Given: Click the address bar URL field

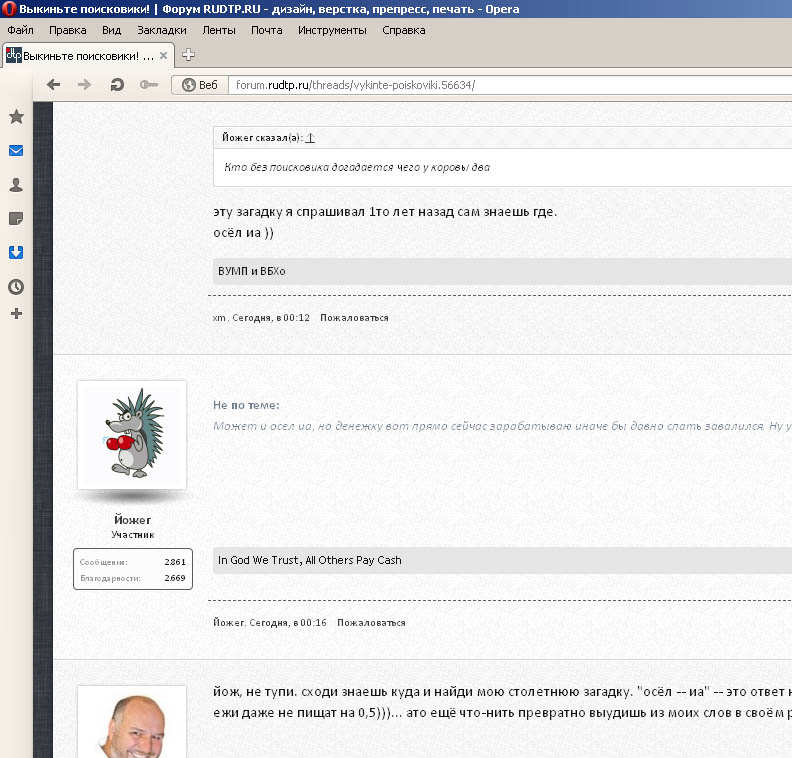Looking at the screenshot, I should click(x=510, y=85).
